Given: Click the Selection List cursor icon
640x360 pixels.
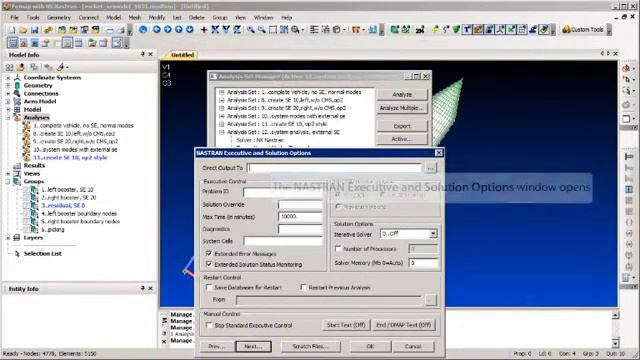Looking at the screenshot, I should click(17, 253).
